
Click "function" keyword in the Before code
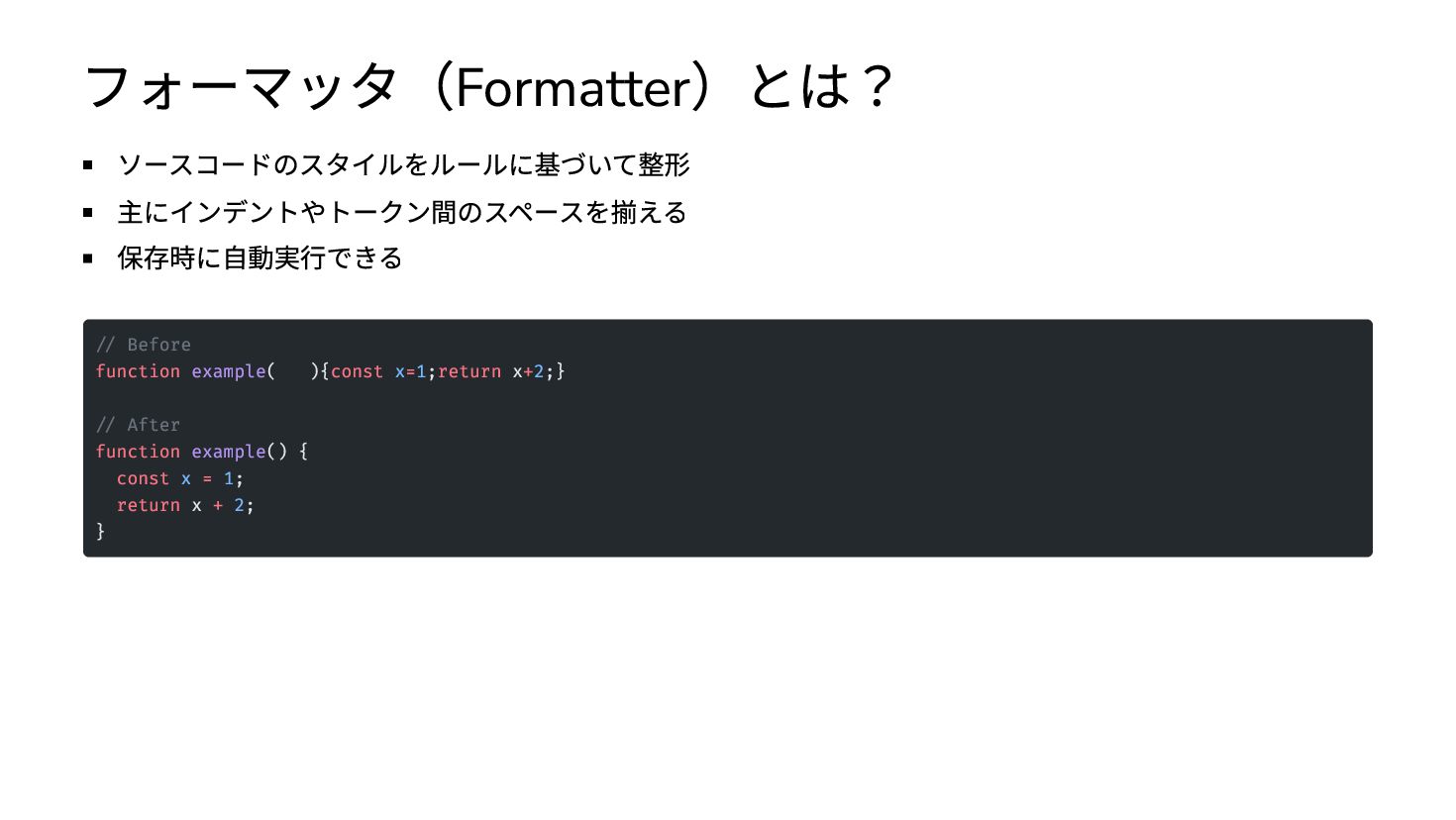pyautogui.click(x=138, y=371)
